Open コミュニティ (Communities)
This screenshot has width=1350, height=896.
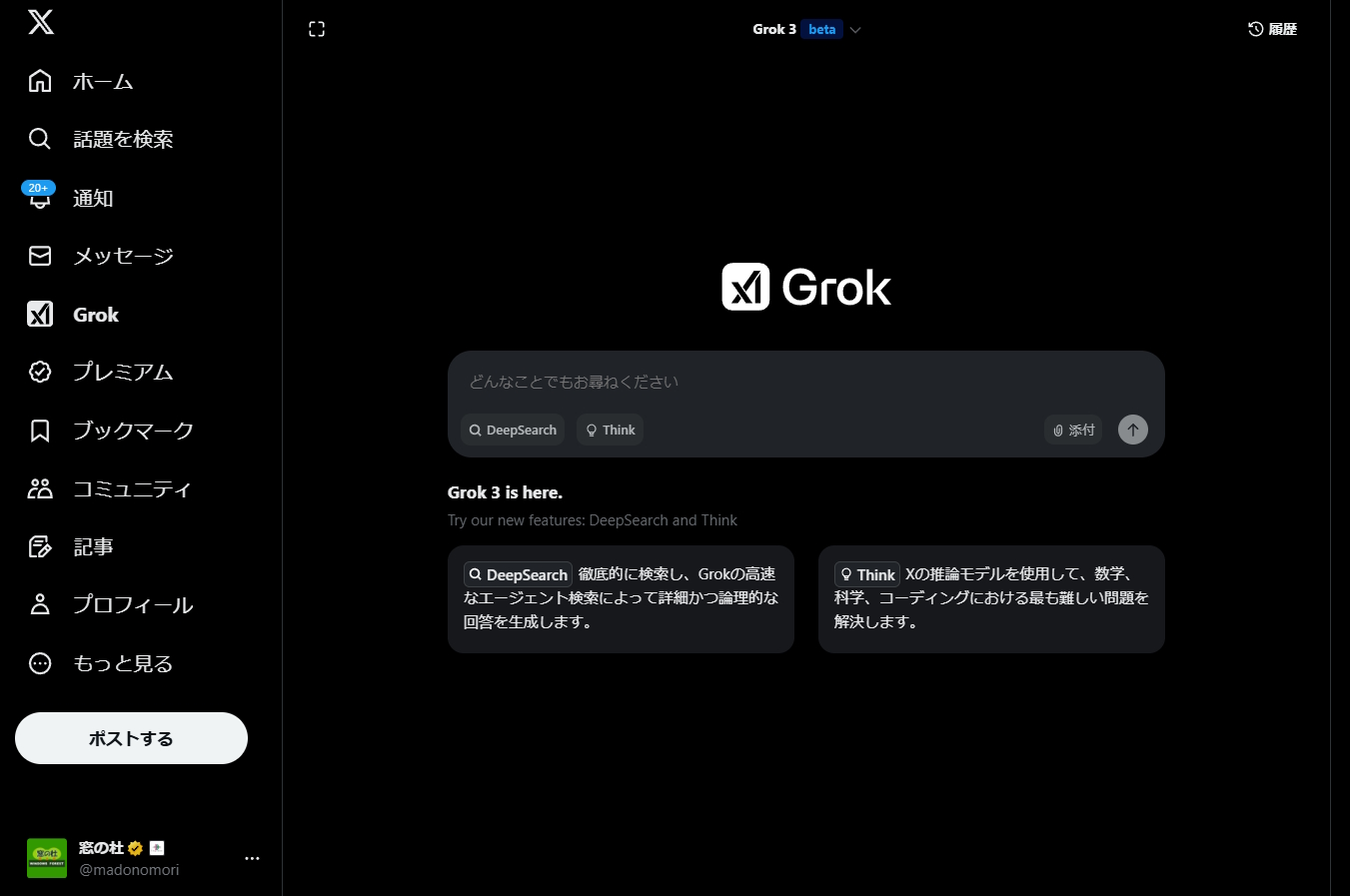[134, 488]
